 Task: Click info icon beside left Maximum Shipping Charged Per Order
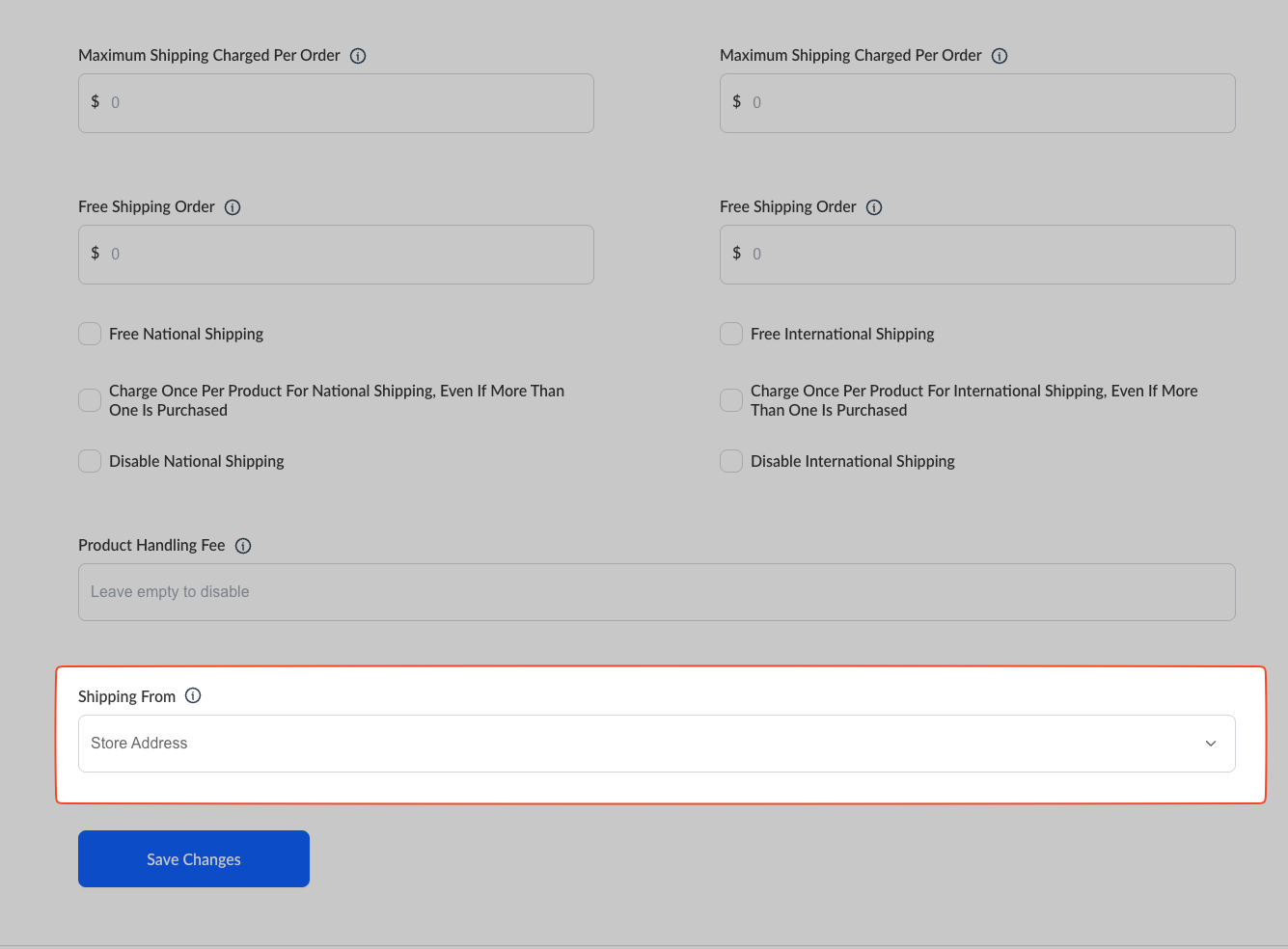pyautogui.click(x=358, y=56)
